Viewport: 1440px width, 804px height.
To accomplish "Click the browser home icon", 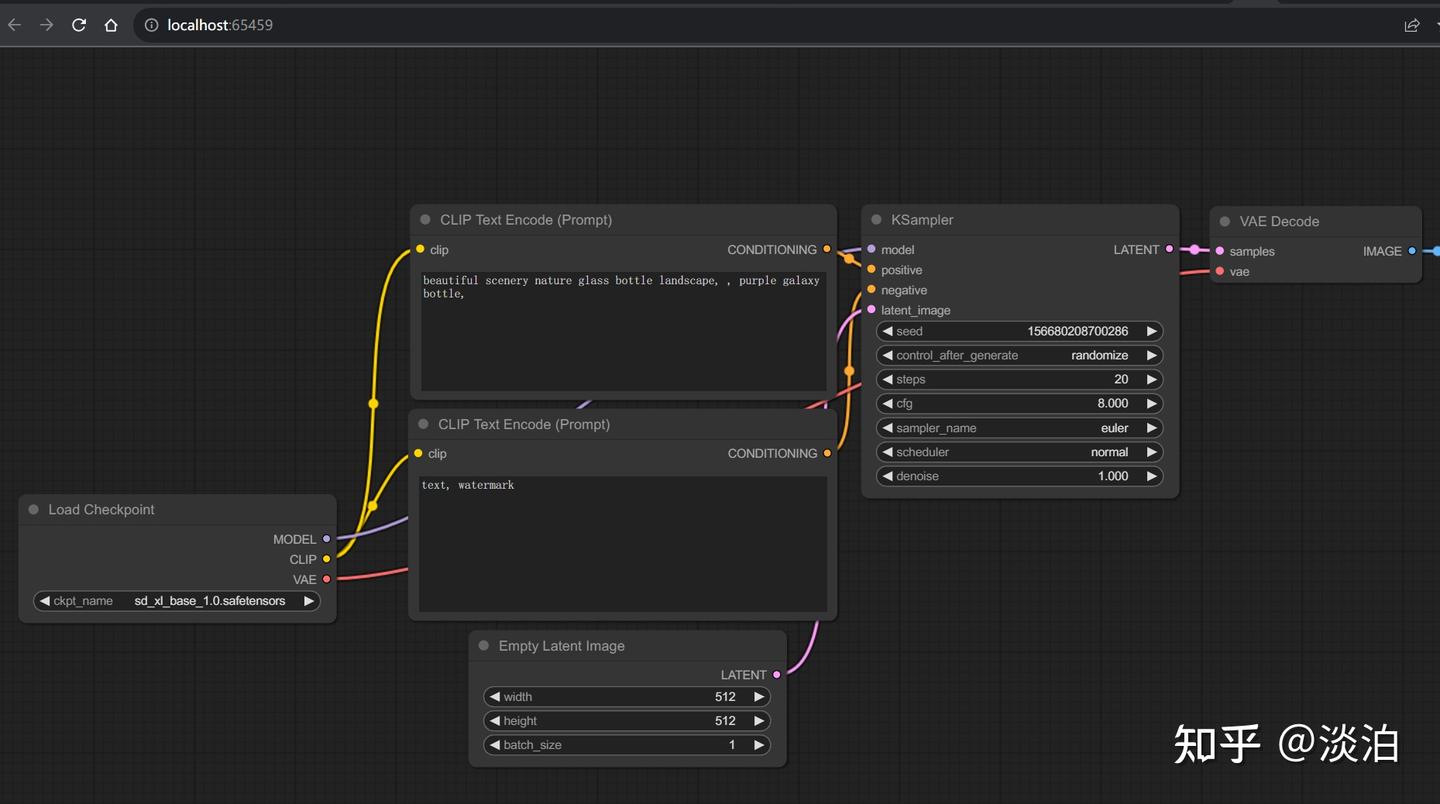I will tap(111, 25).
